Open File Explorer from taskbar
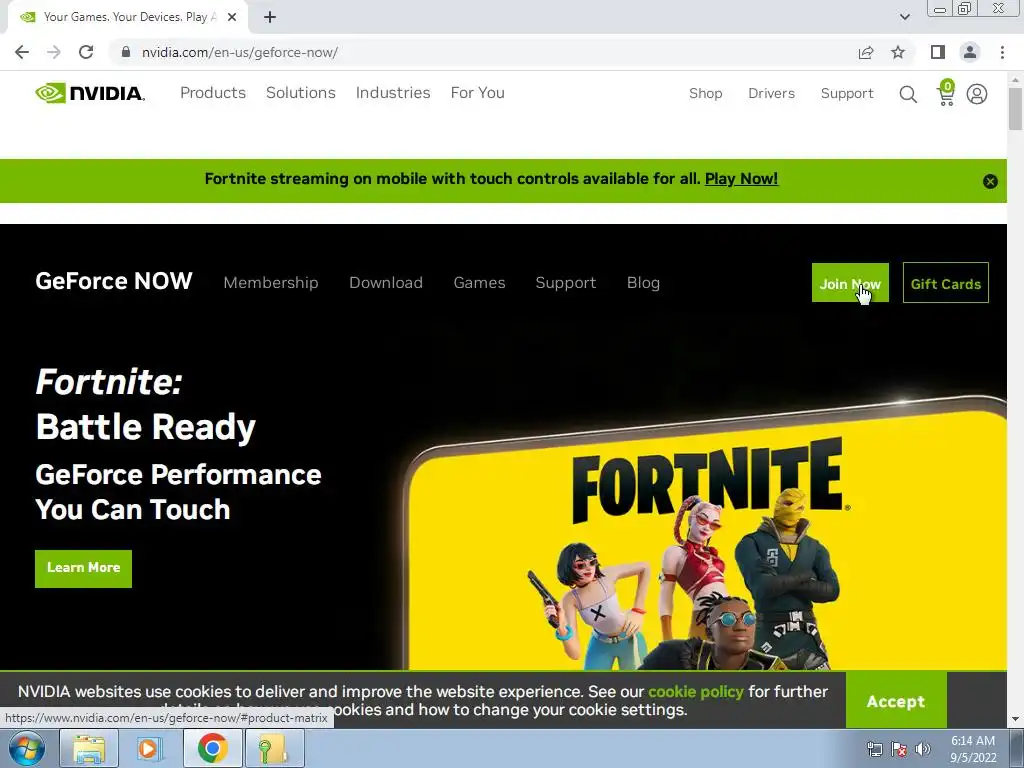Screen dimensions: 1024x768 pyautogui.click(x=89, y=748)
